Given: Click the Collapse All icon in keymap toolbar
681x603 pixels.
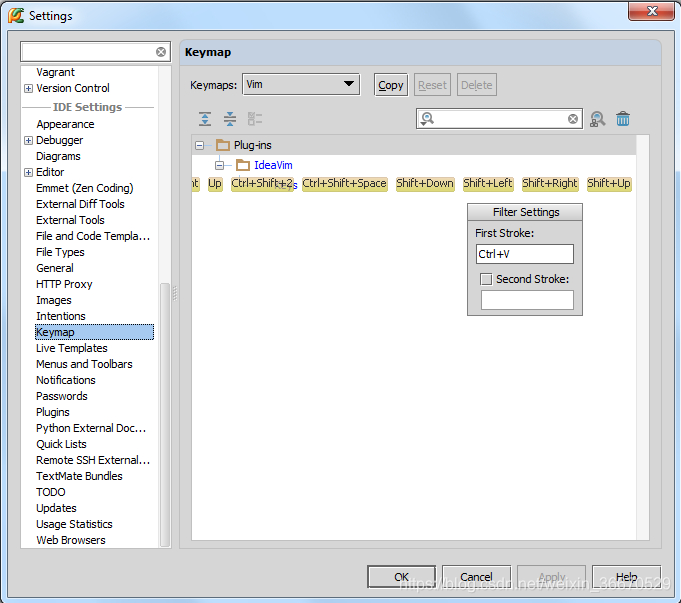Looking at the screenshot, I should [x=230, y=119].
